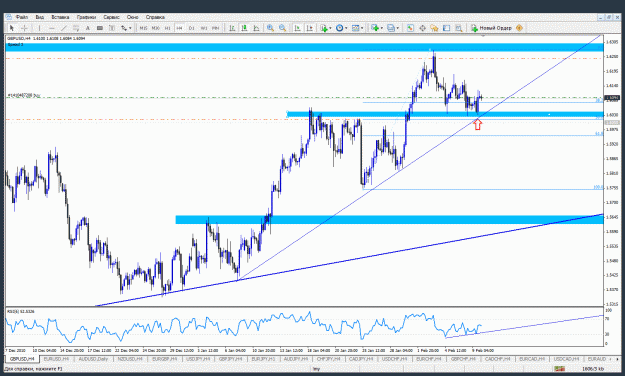Open the templates dropdown
625x376 pixels.
tap(357, 28)
